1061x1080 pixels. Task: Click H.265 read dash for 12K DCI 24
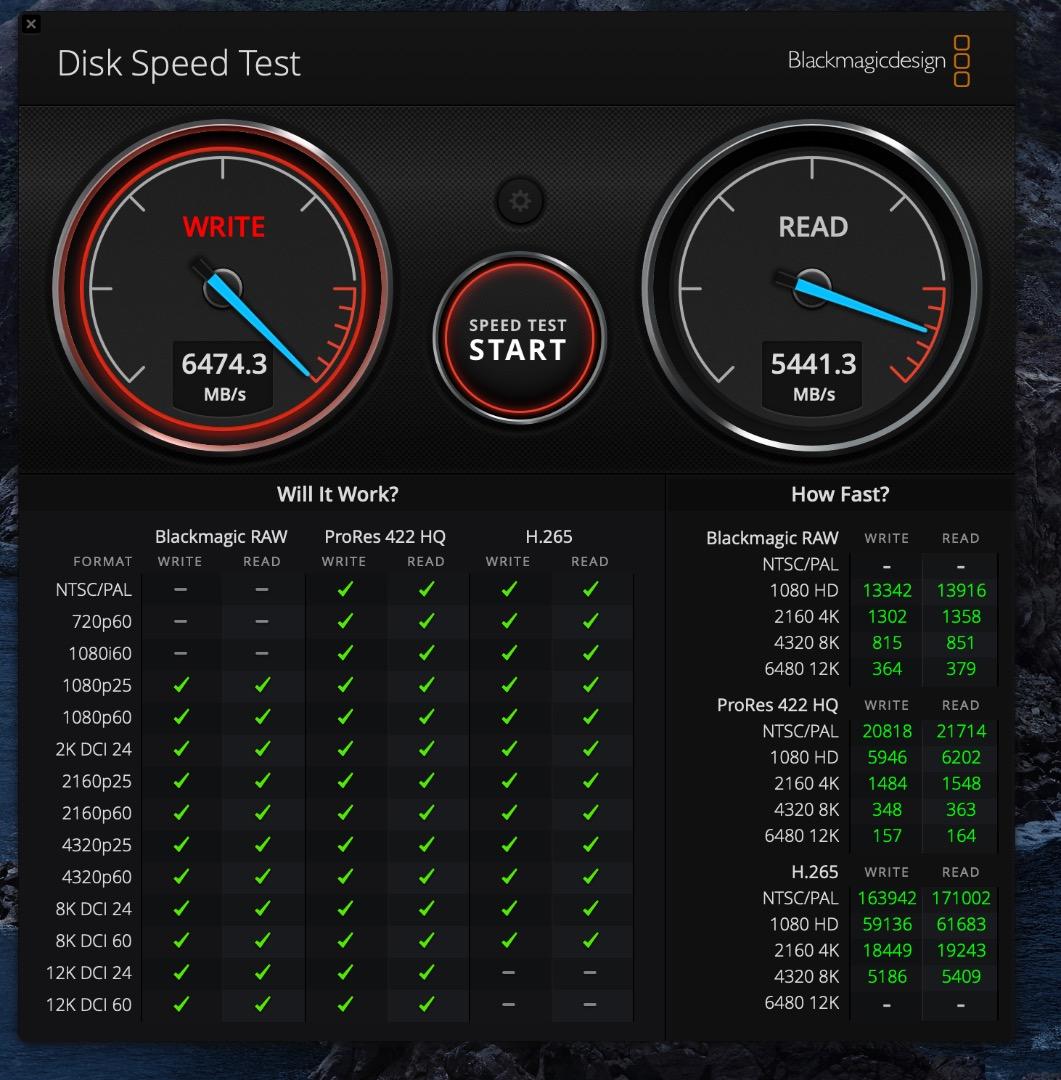click(589, 972)
